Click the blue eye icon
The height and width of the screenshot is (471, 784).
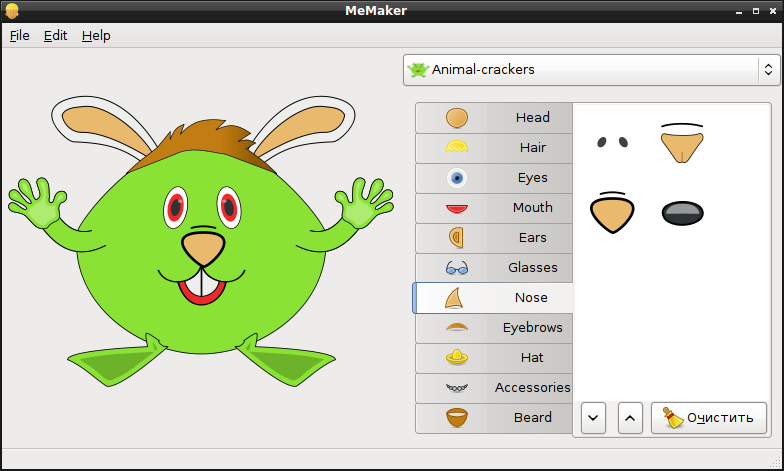click(x=456, y=178)
